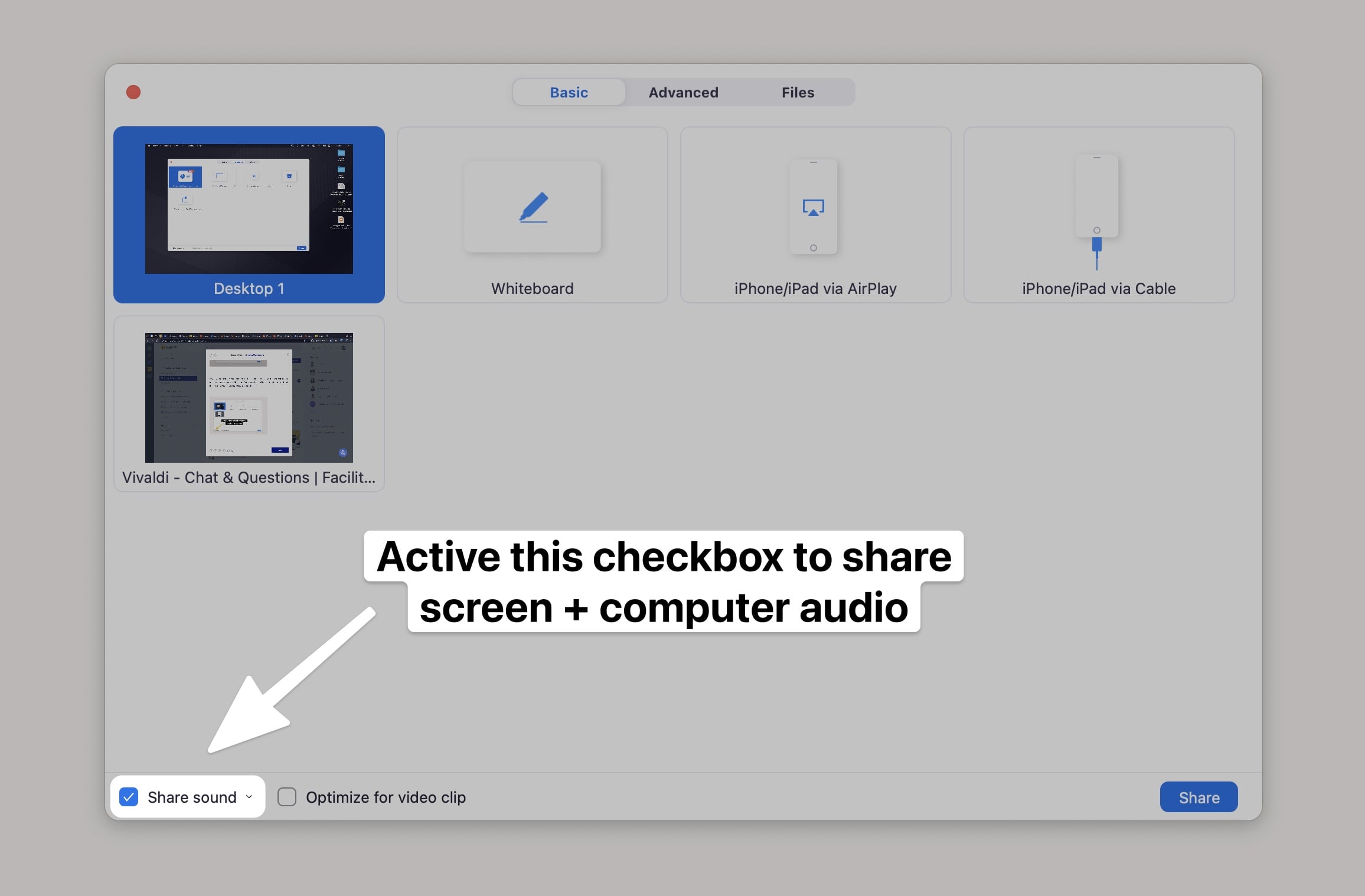This screenshot has height=896, width=1365.
Task: Enable Share sound checkbox
Action: point(127,797)
